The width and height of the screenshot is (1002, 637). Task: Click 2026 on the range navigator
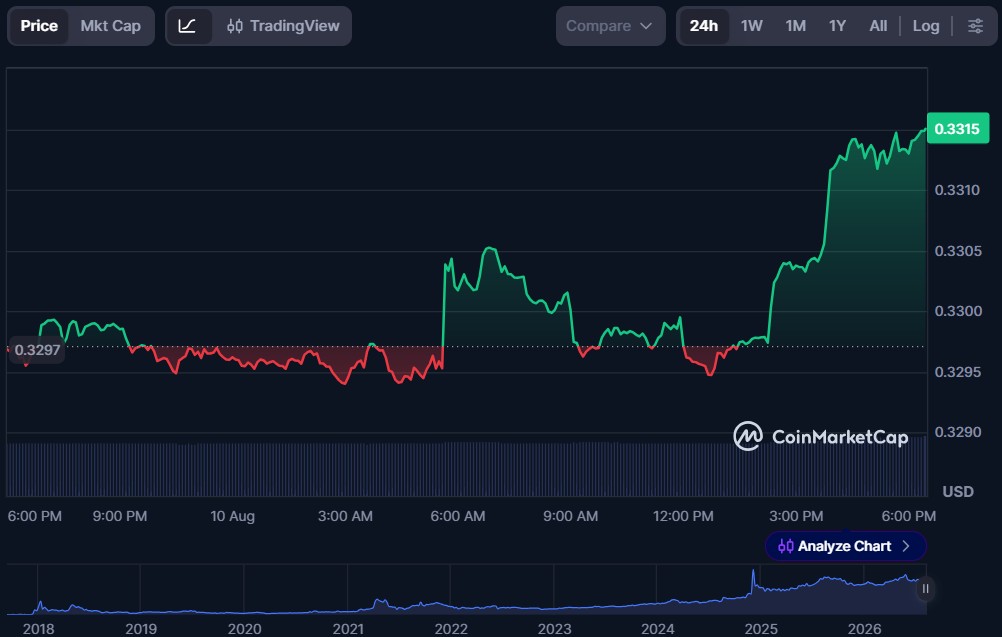click(x=864, y=629)
